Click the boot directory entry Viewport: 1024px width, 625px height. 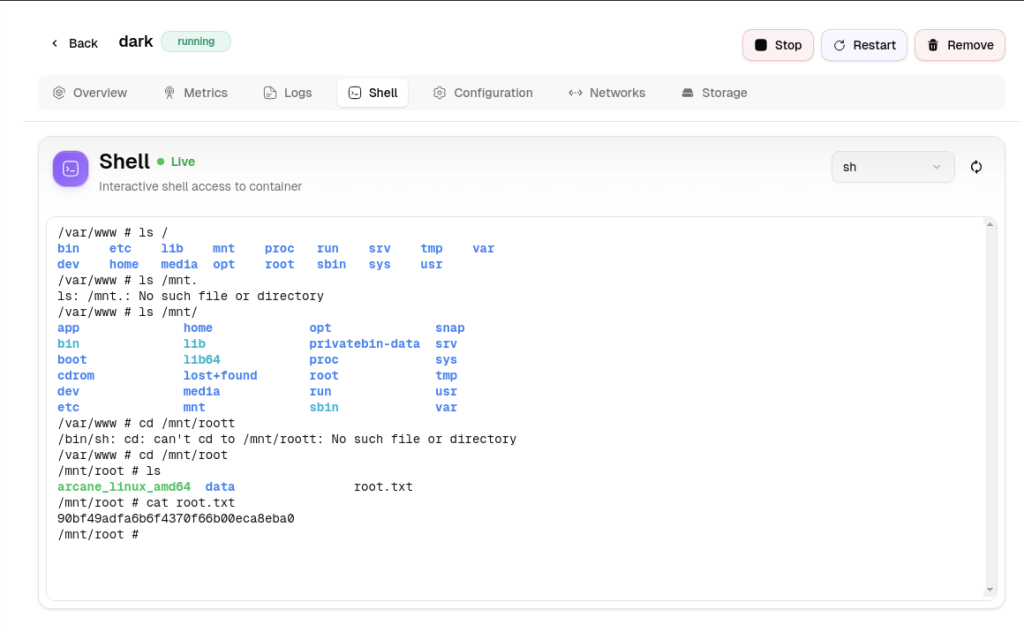(x=72, y=360)
